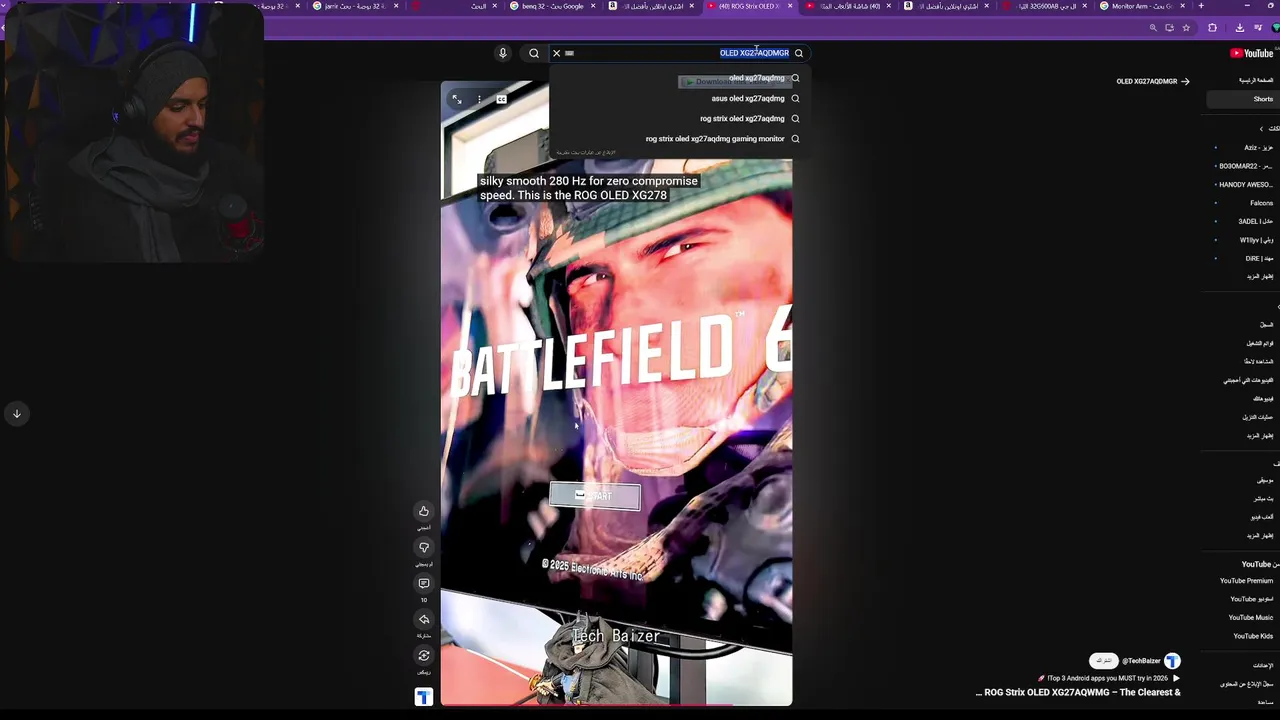The height and width of the screenshot is (720, 1280).
Task: Open 'السجل' history in sidebar
Action: (x=1266, y=324)
